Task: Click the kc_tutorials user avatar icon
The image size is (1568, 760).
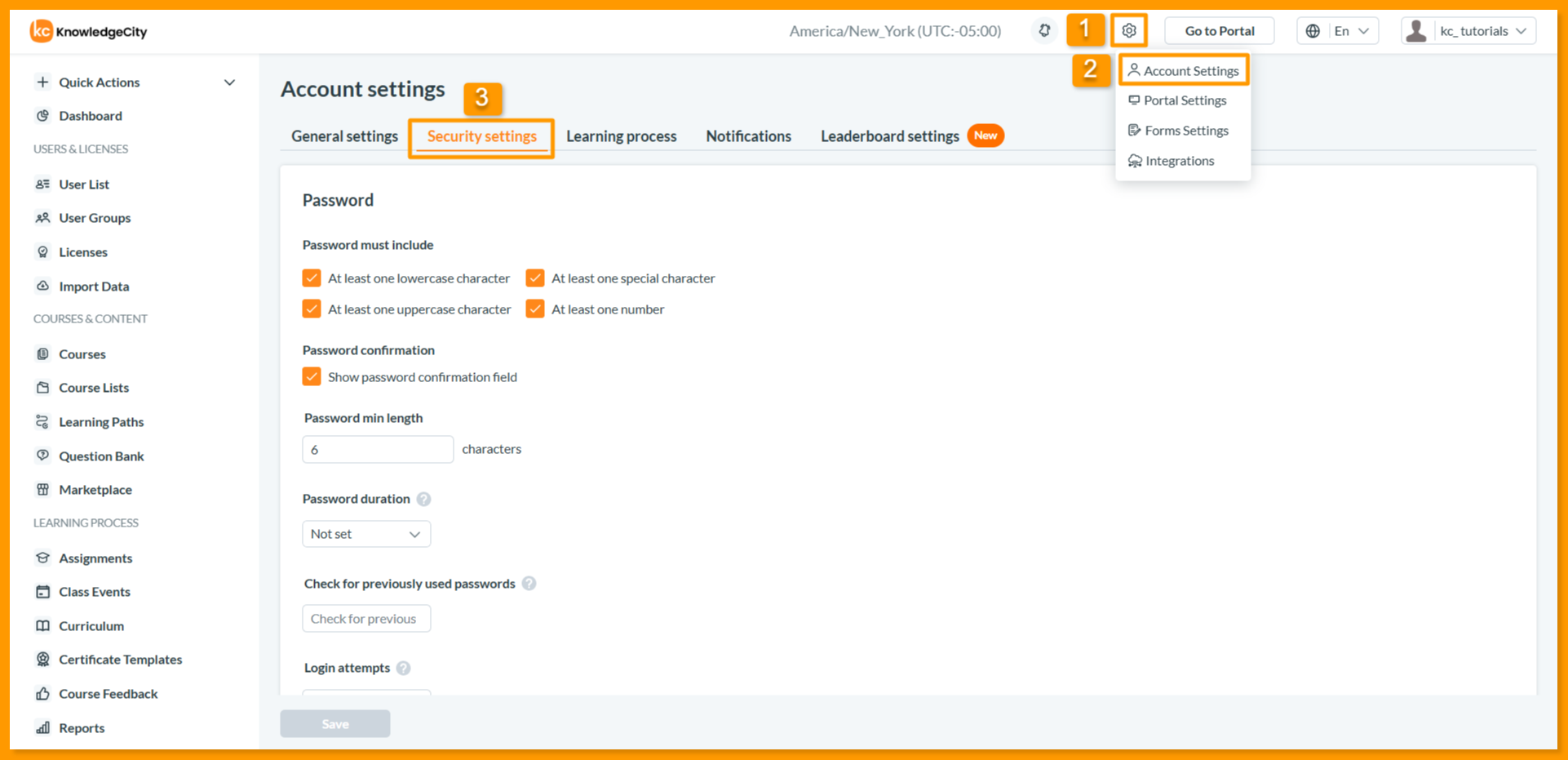Action: coord(1417,31)
